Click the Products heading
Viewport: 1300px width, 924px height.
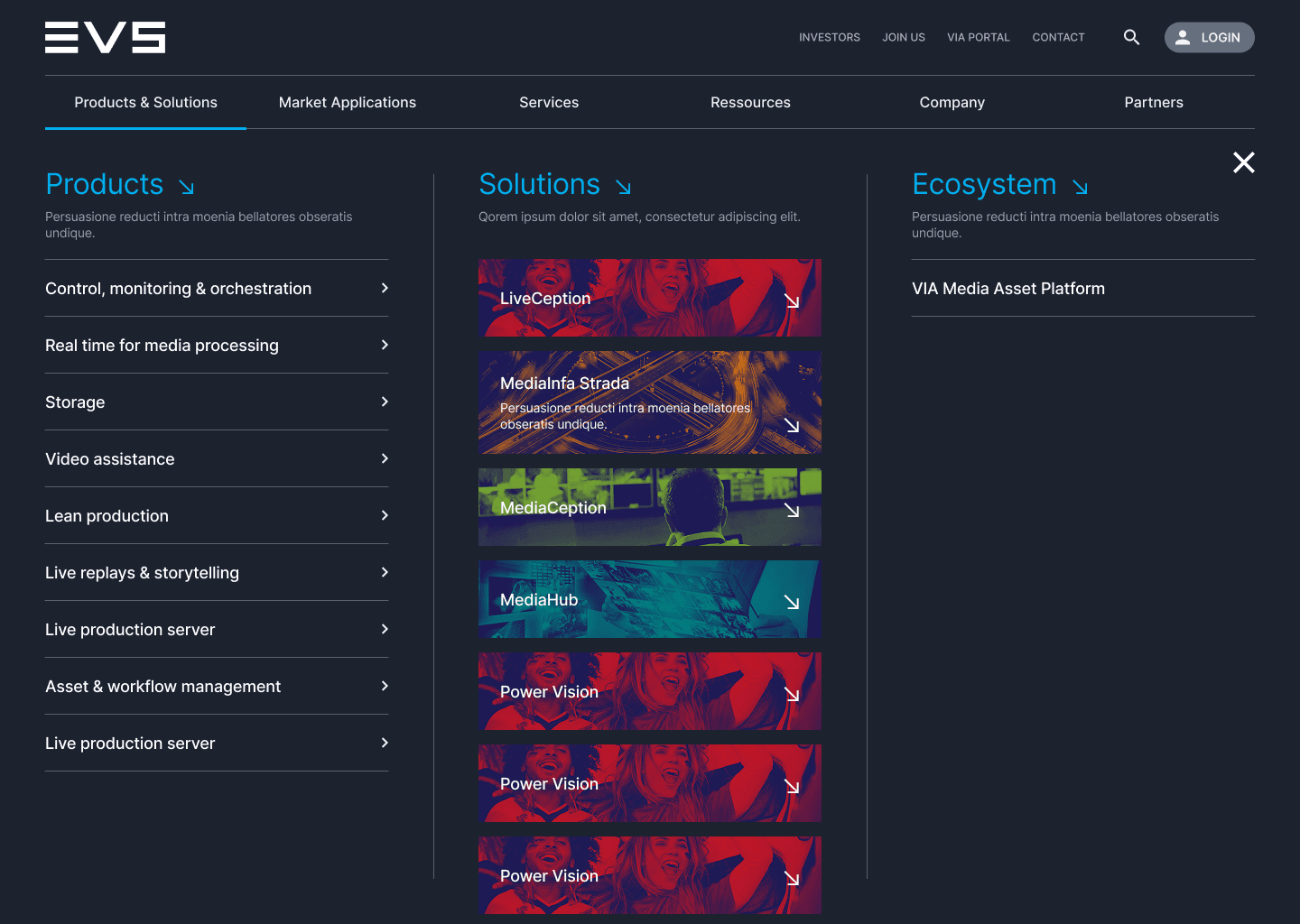tap(105, 184)
